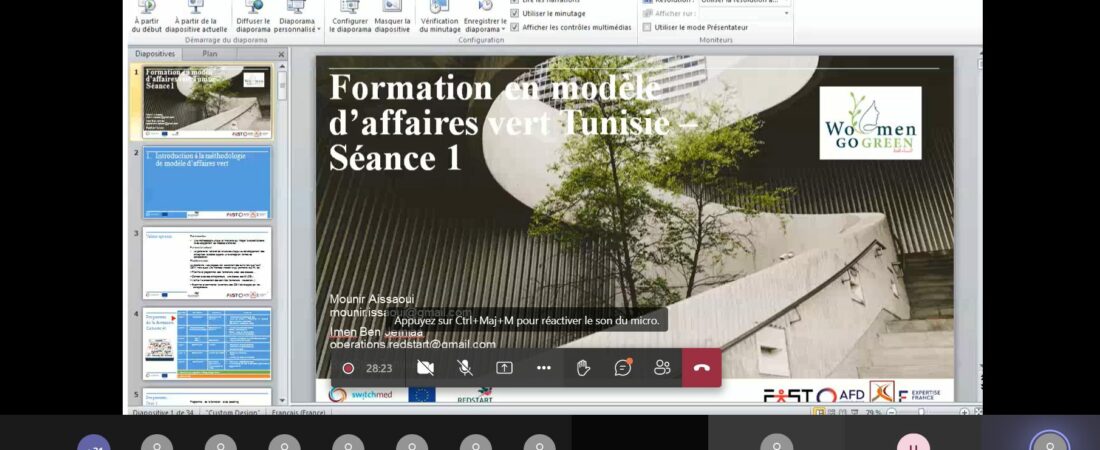
Task: Click Diapositive 1 de 34 status text
Action: point(165,412)
